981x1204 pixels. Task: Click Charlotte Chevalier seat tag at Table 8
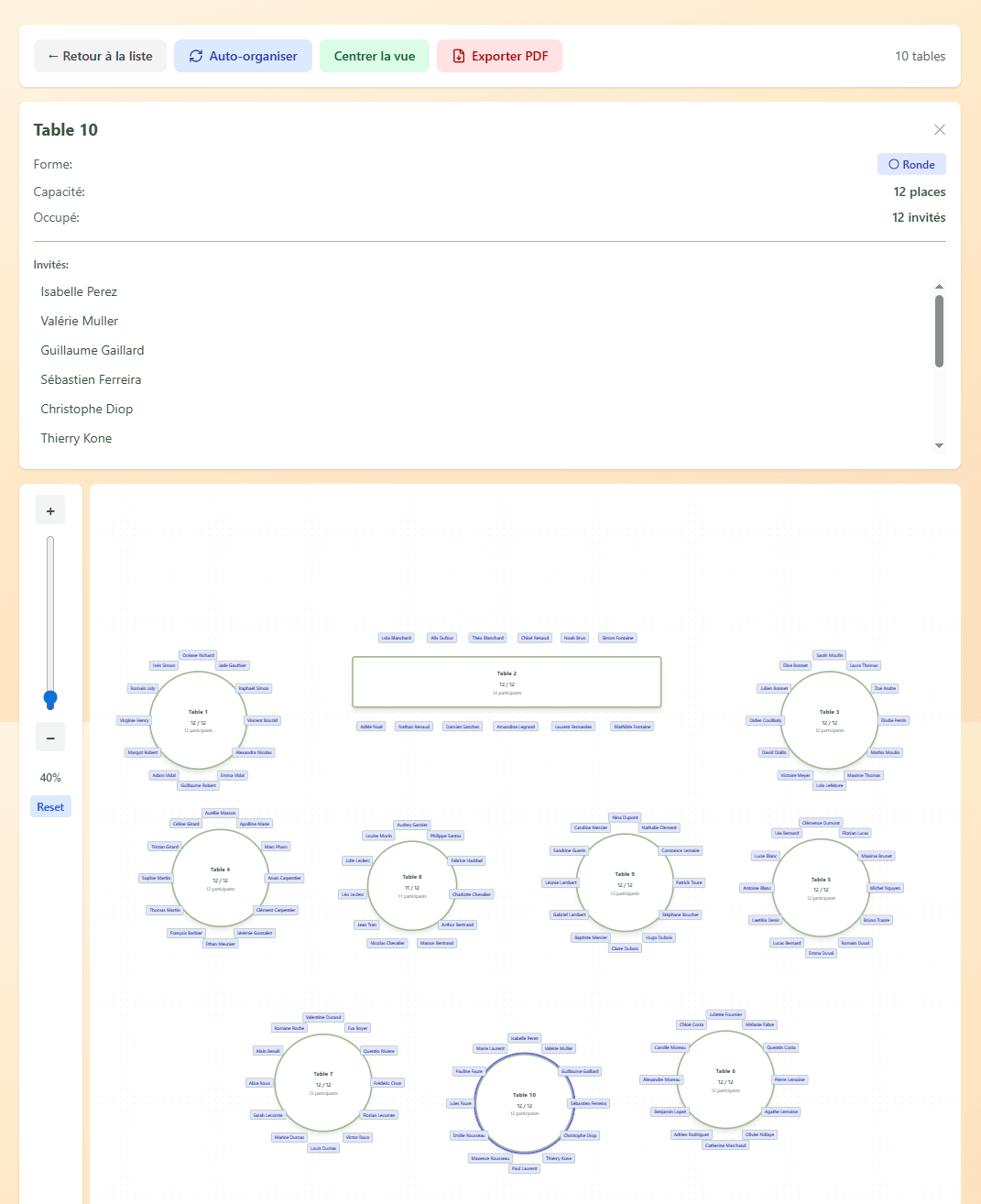click(x=472, y=894)
